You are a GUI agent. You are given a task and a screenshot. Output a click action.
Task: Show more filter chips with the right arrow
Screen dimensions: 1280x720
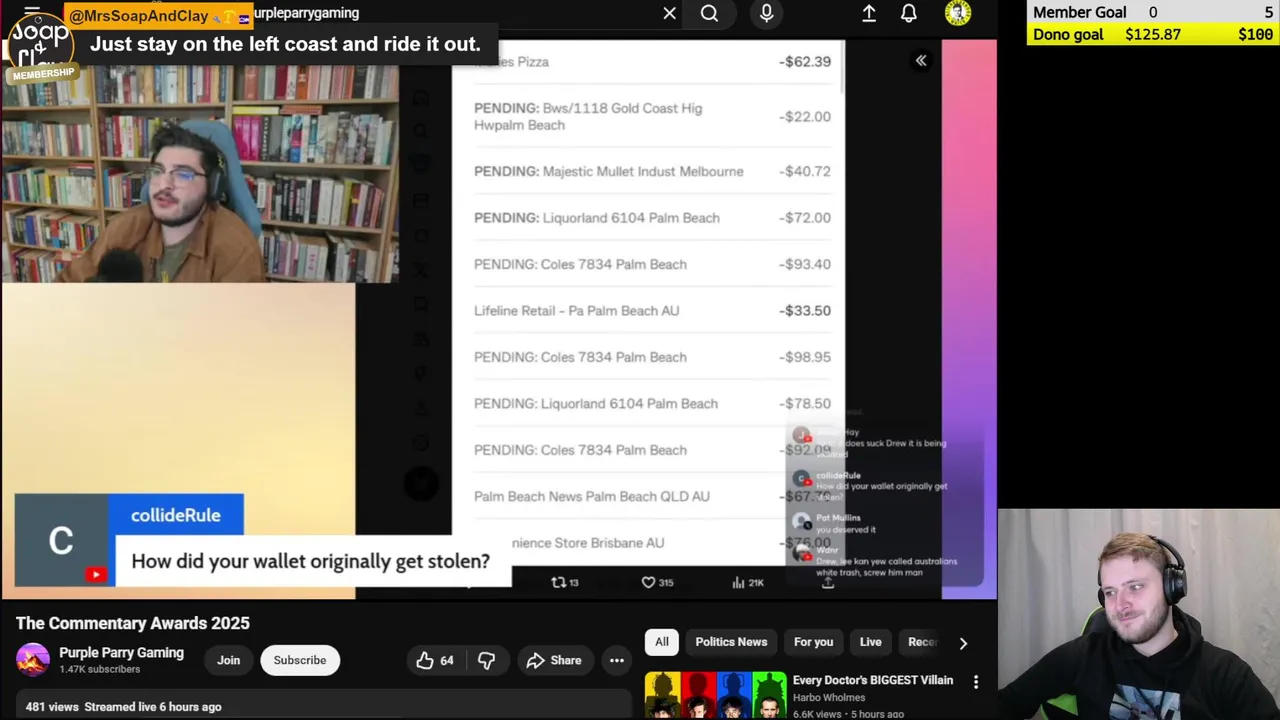point(963,643)
